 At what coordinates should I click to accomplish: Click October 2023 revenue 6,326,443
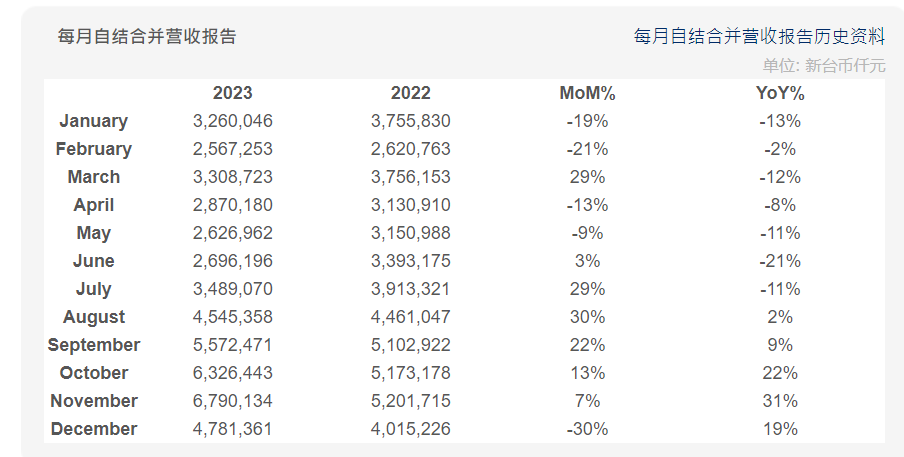click(x=232, y=373)
